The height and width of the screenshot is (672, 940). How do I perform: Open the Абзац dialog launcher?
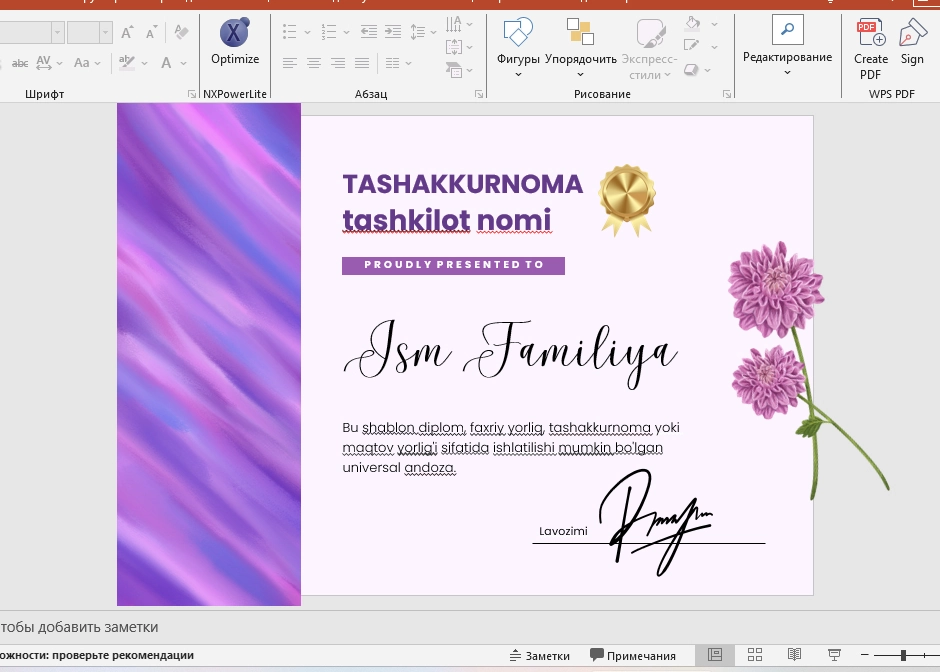pyautogui.click(x=479, y=94)
